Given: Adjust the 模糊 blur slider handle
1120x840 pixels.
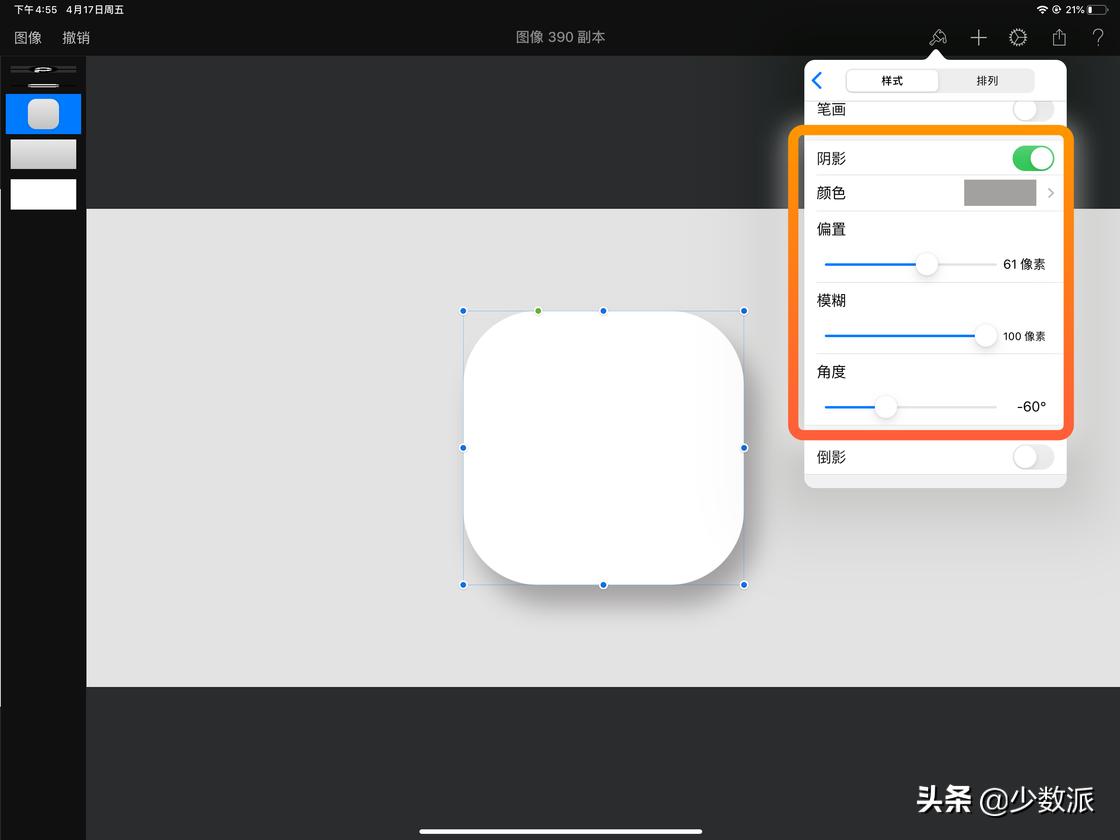Looking at the screenshot, I should point(985,336).
